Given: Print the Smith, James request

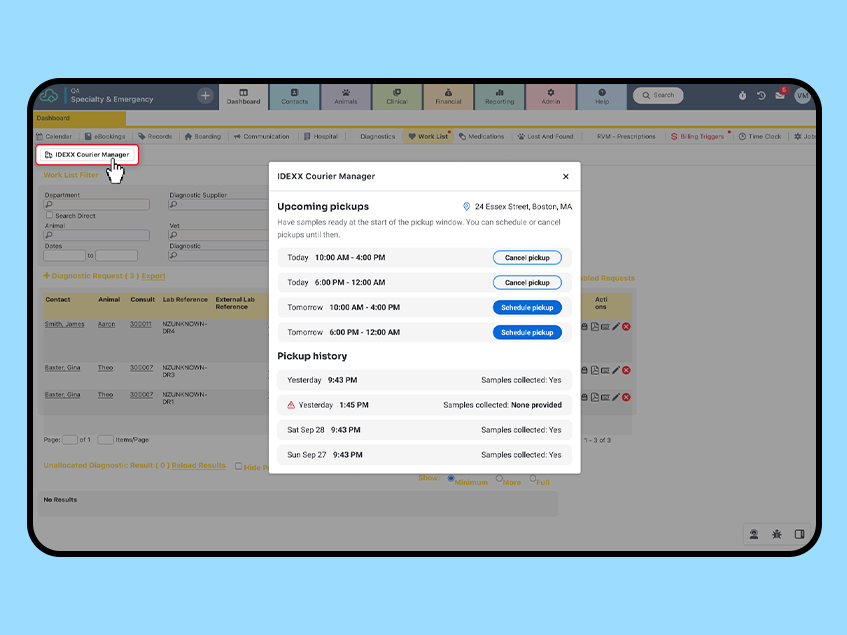Looking at the screenshot, I should (584, 327).
